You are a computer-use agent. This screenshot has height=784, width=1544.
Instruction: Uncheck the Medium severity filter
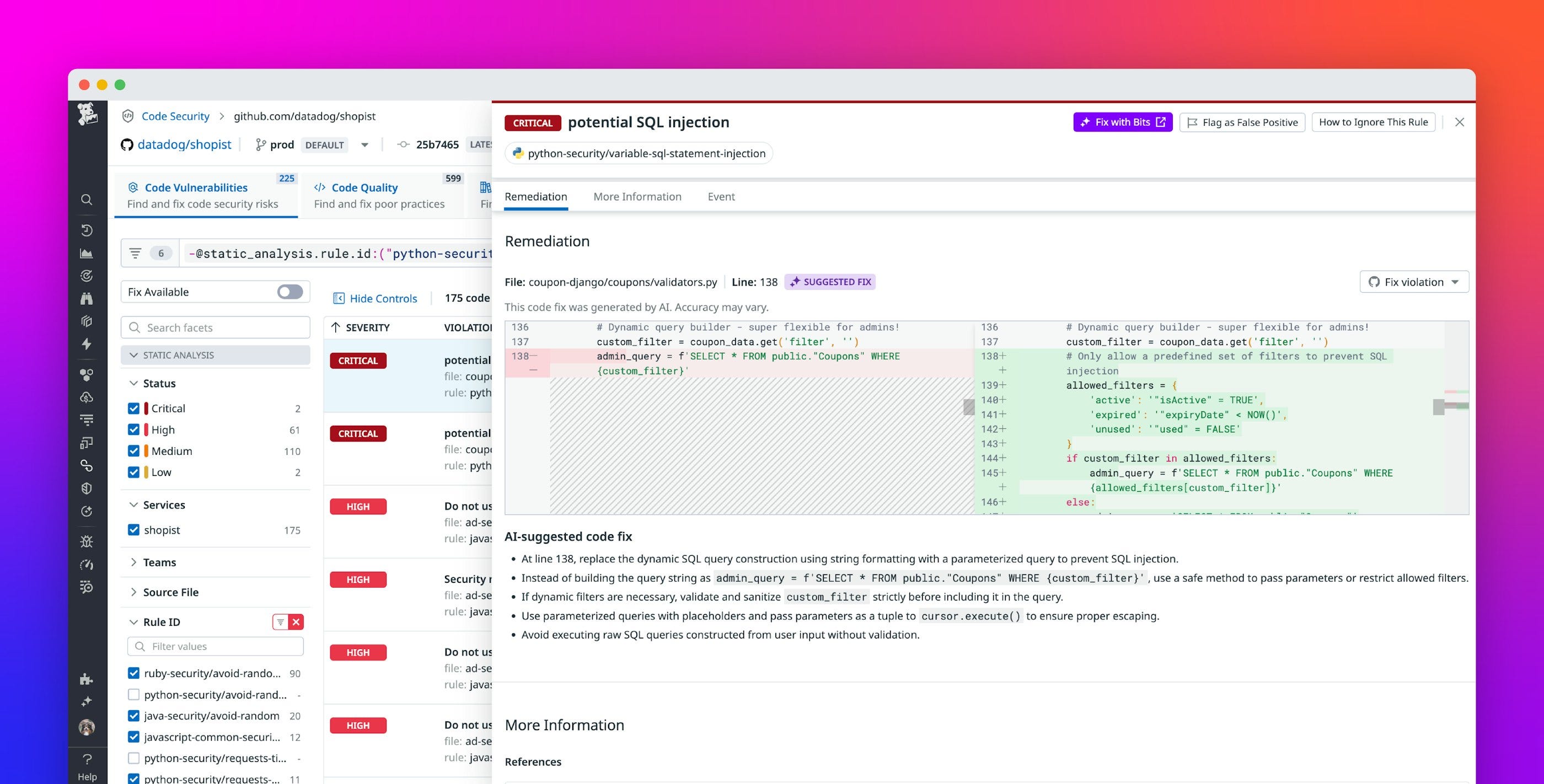[x=133, y=451]
